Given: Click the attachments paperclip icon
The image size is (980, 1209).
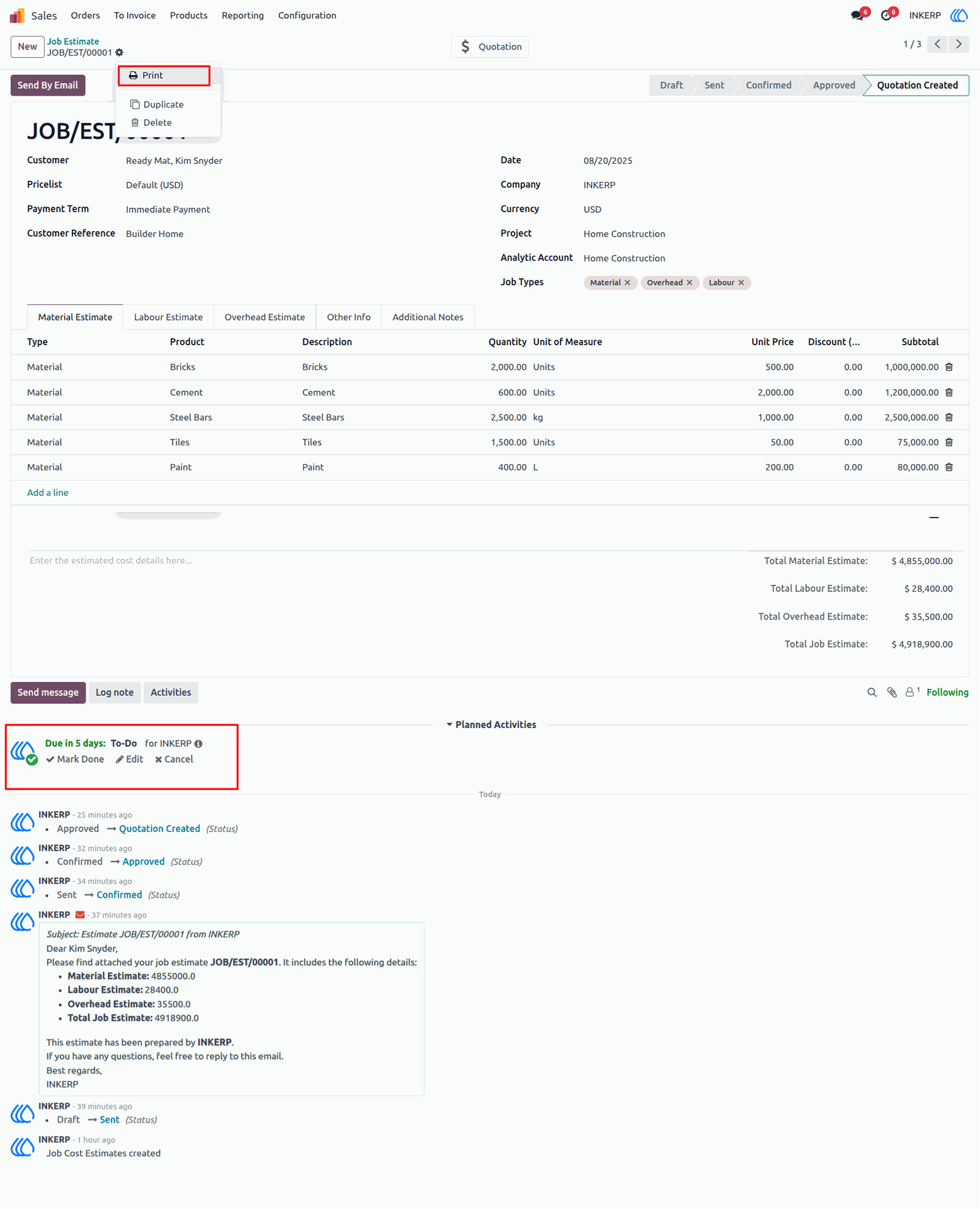Looking at the screenshot, I should (892, 693).
